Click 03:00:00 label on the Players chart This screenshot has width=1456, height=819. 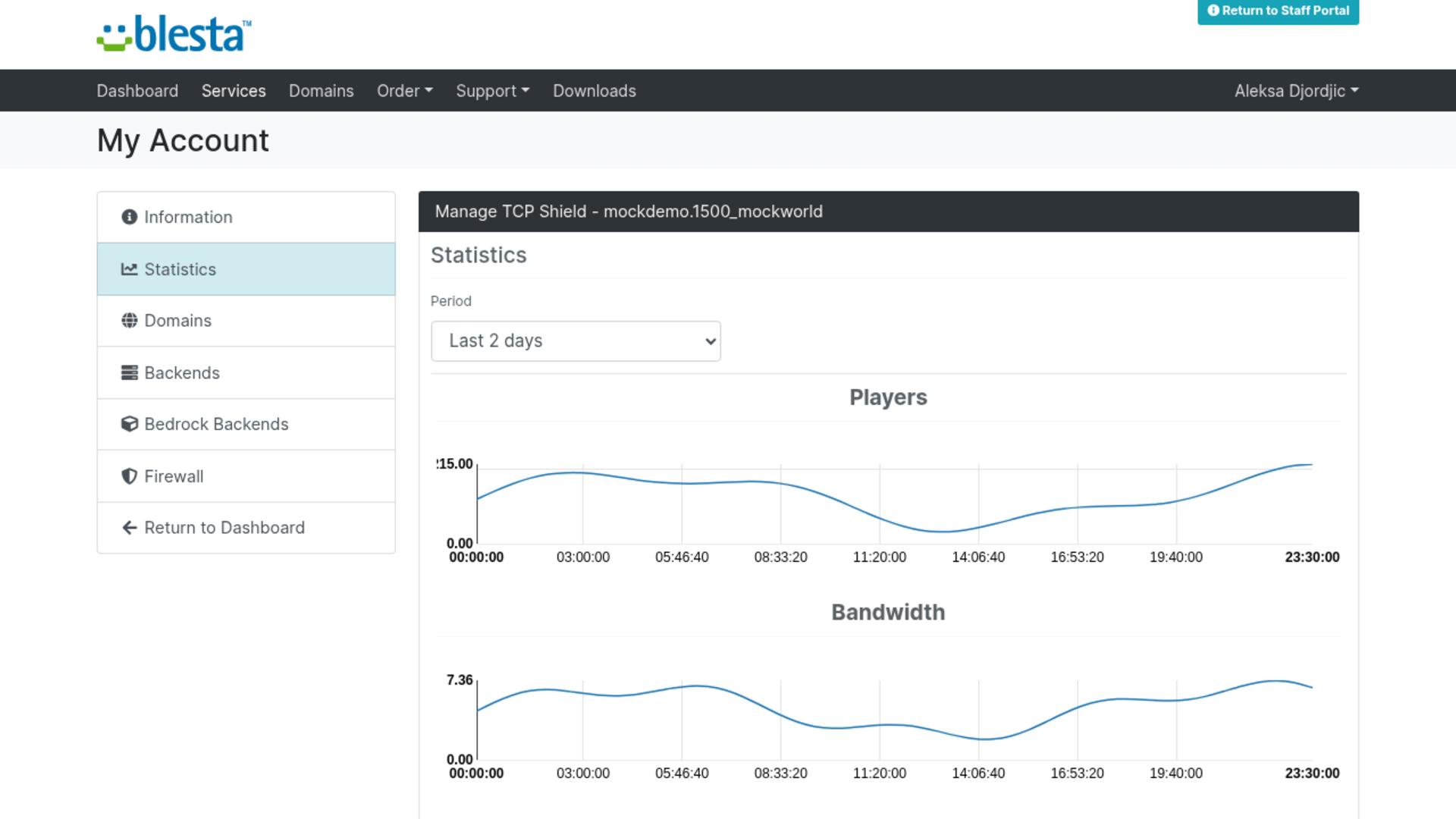583,557
